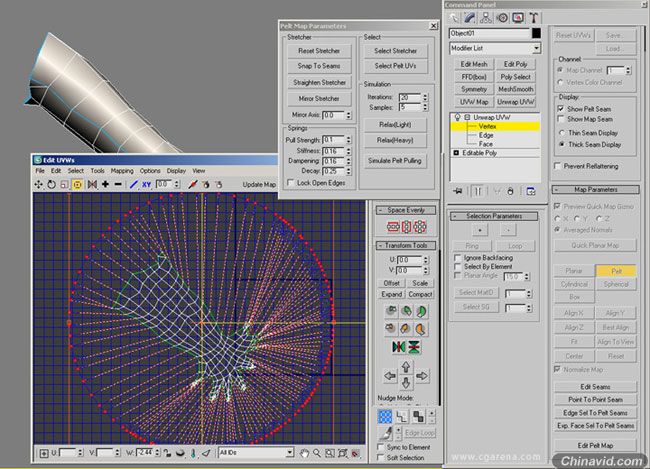Open the Select menu in Edit UVWs
This screenshot has width=650, height=469.
[x=76, y=171]
